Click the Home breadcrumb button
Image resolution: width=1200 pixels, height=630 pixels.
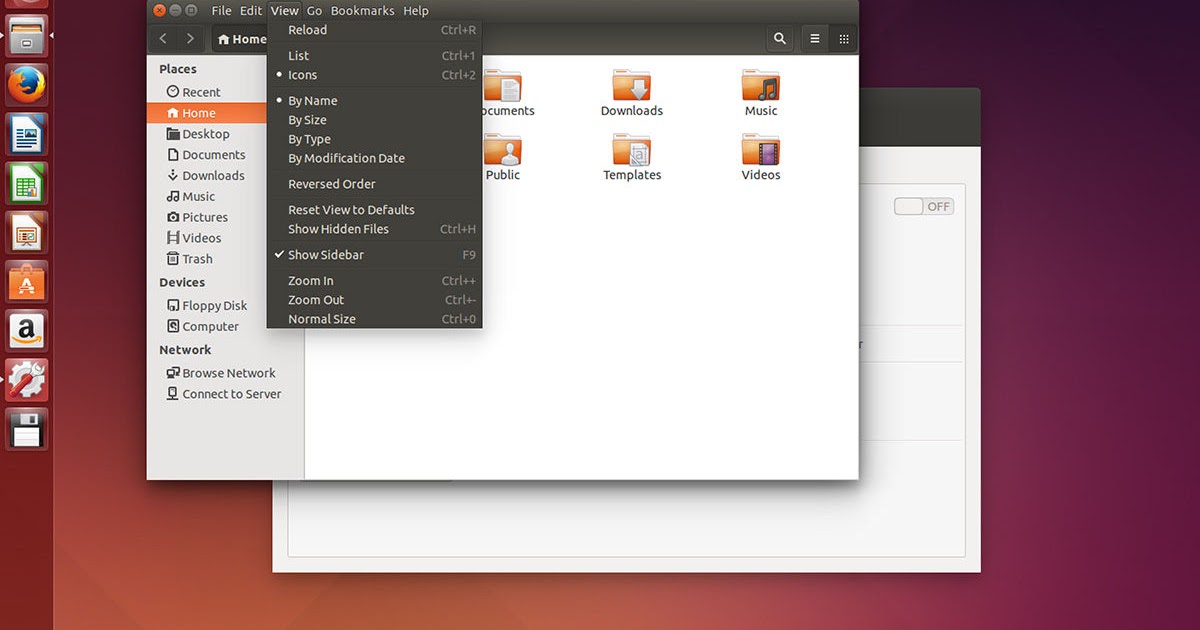click(x=240, y=38)
